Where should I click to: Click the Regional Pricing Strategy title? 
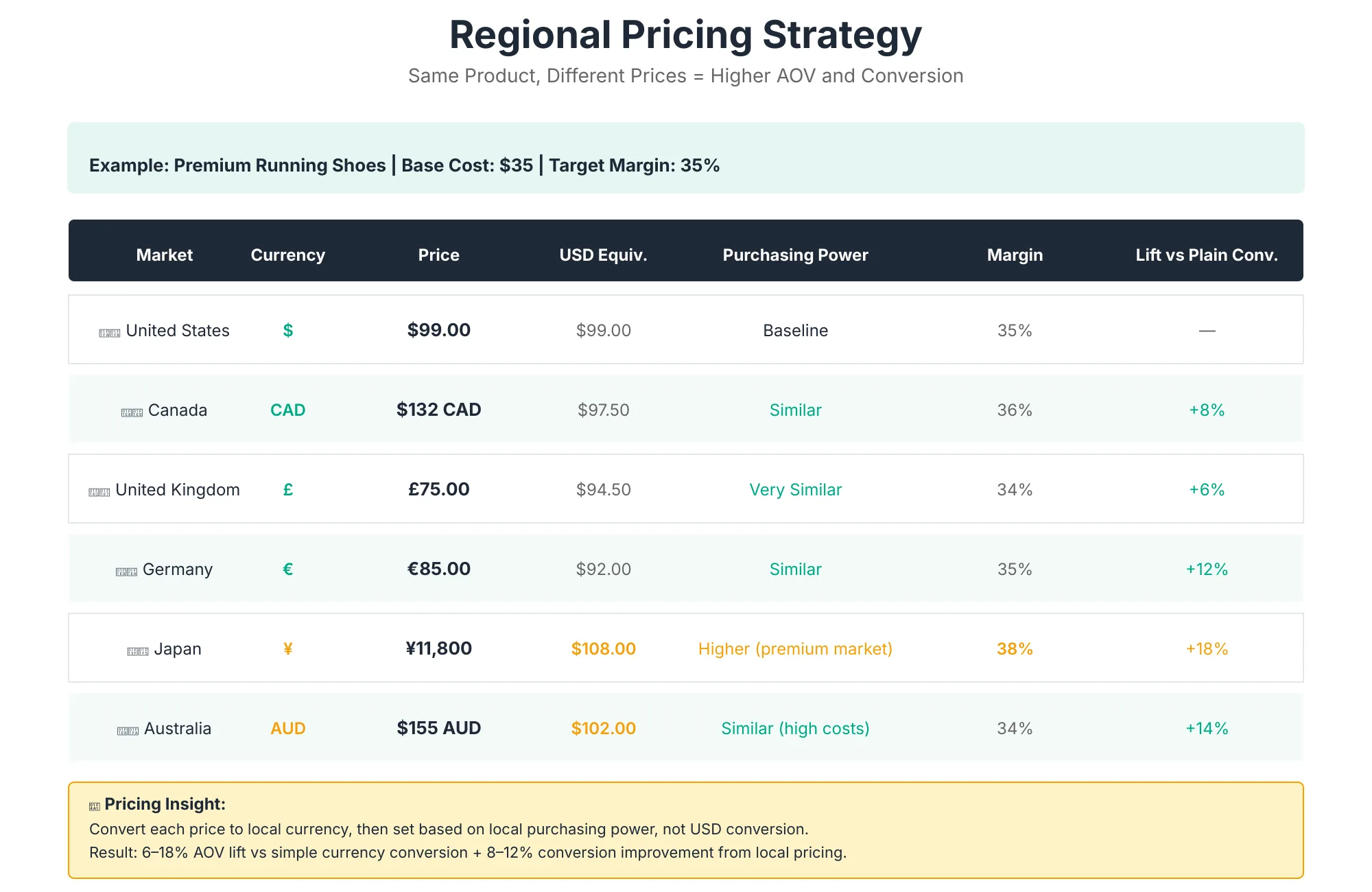coord(686,35)
